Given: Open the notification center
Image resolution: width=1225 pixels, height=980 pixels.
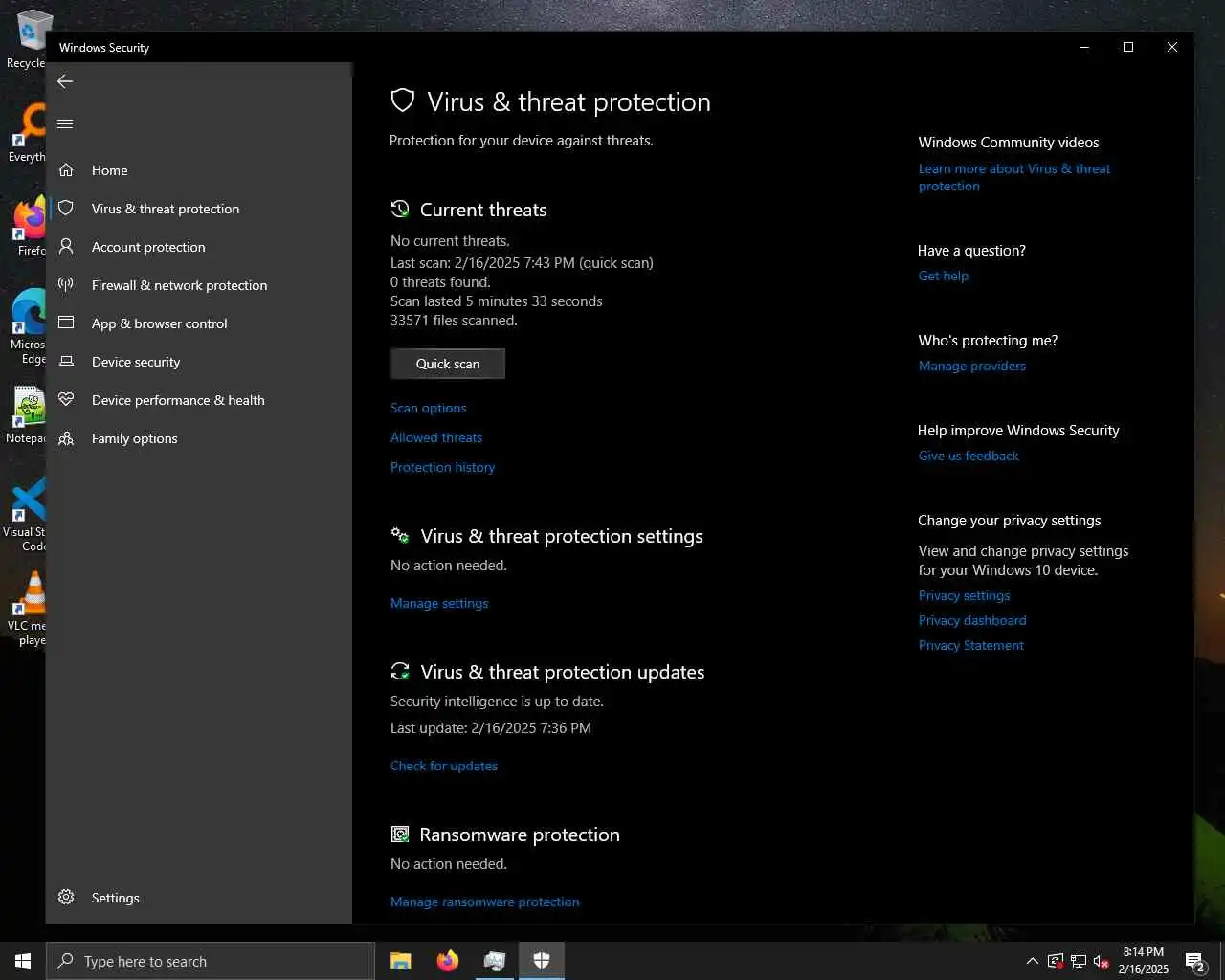Looking at the screenshot, I should click(x=1195, y=961).
